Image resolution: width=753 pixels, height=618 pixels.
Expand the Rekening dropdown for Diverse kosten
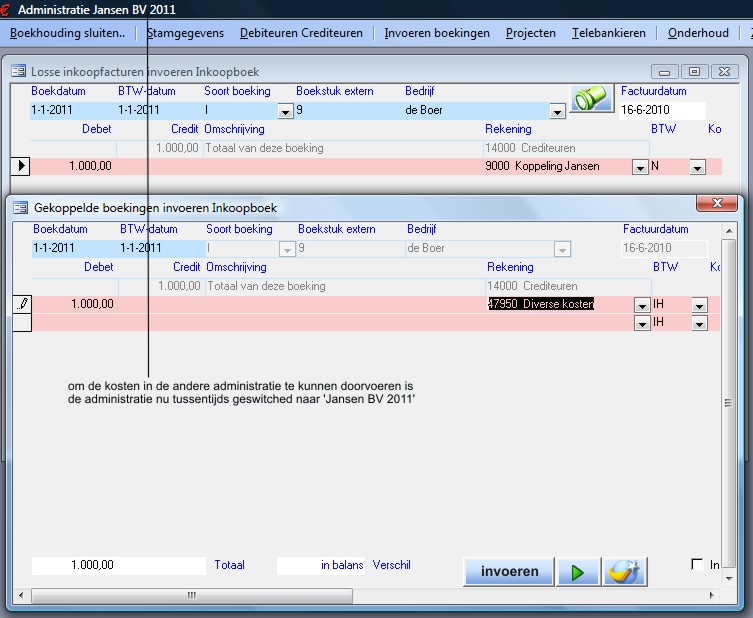click(x=641, y=305)
